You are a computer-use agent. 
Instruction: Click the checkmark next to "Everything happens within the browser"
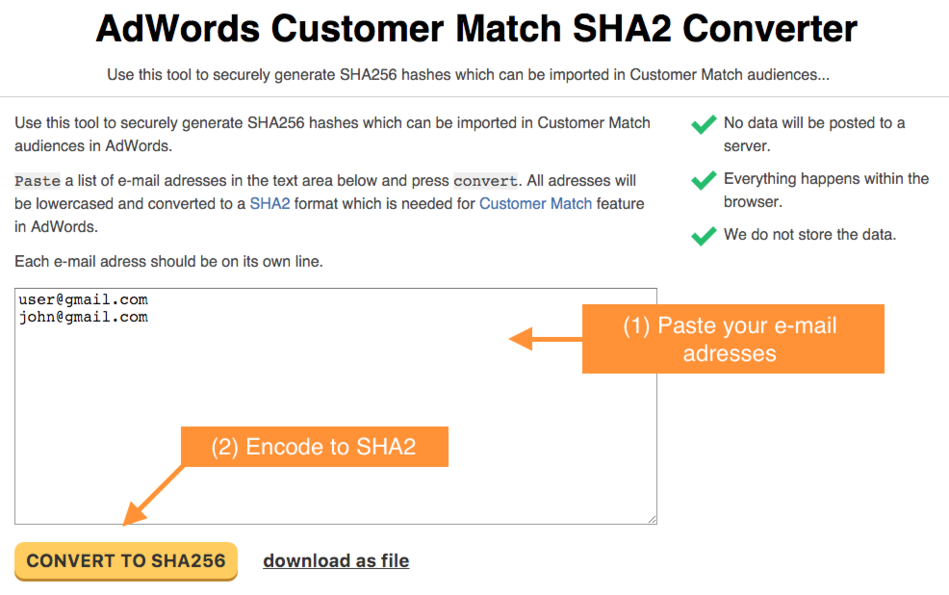tap(704, 181)
